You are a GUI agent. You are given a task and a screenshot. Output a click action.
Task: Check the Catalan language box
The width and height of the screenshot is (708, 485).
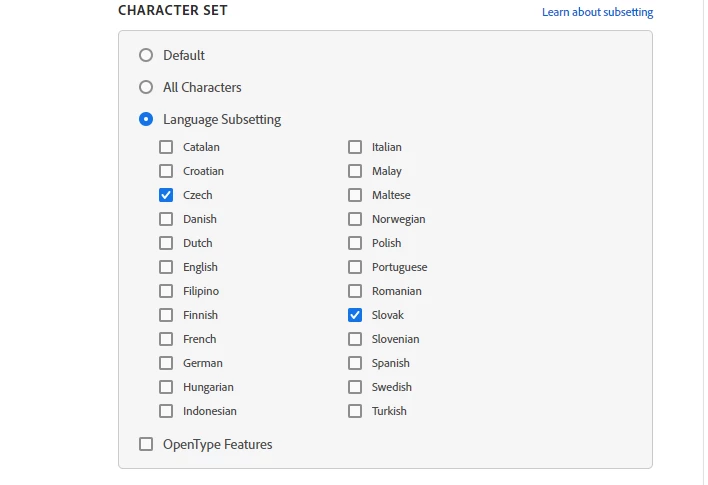point(166,147)
